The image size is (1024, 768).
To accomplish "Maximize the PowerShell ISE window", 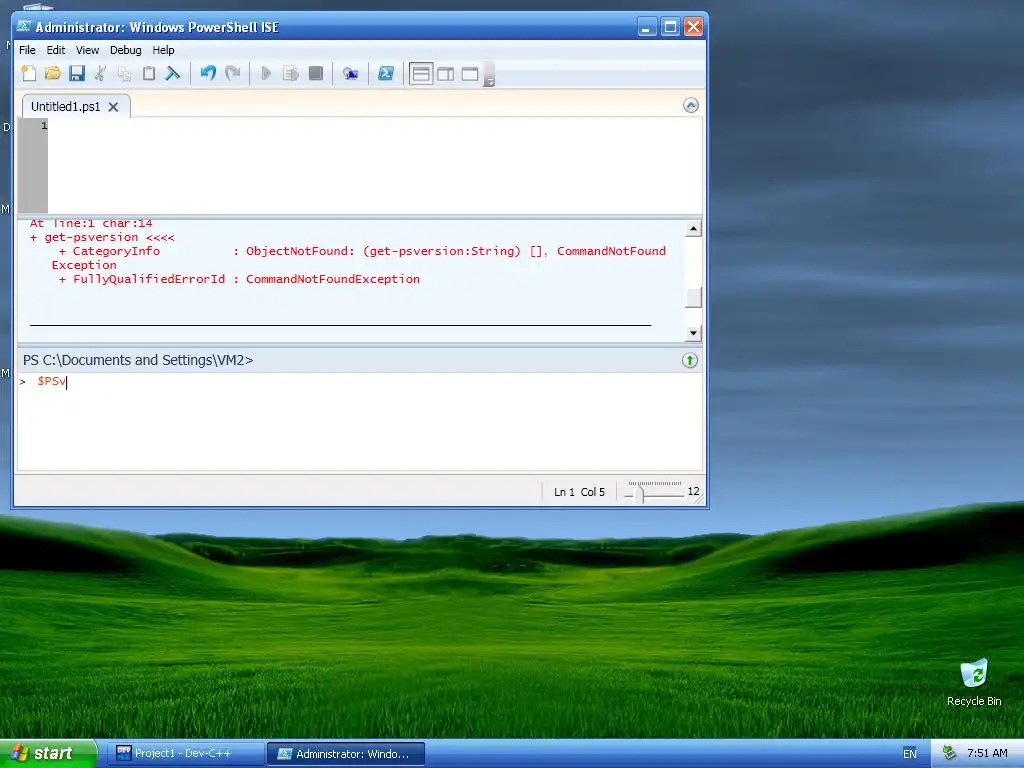I will point(670,27).
